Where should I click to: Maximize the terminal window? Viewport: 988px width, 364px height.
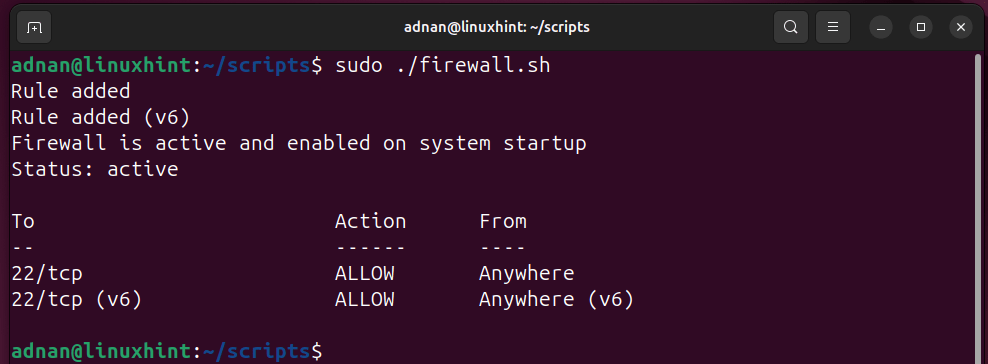click(x=921, y=27)
